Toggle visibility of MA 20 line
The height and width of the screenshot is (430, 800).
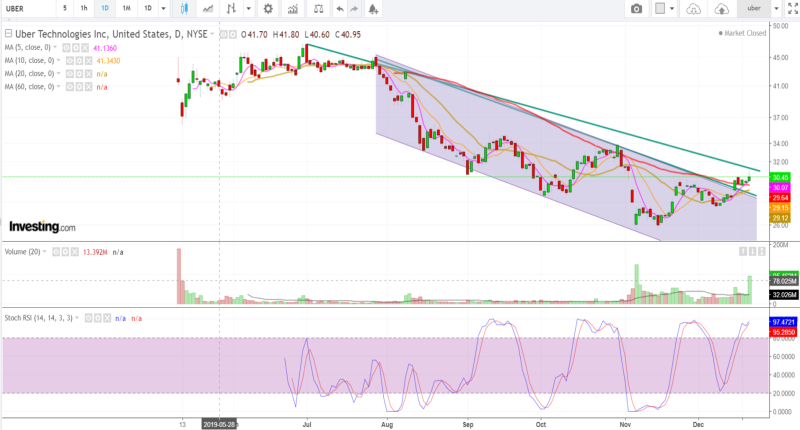[x=70, y=74]
